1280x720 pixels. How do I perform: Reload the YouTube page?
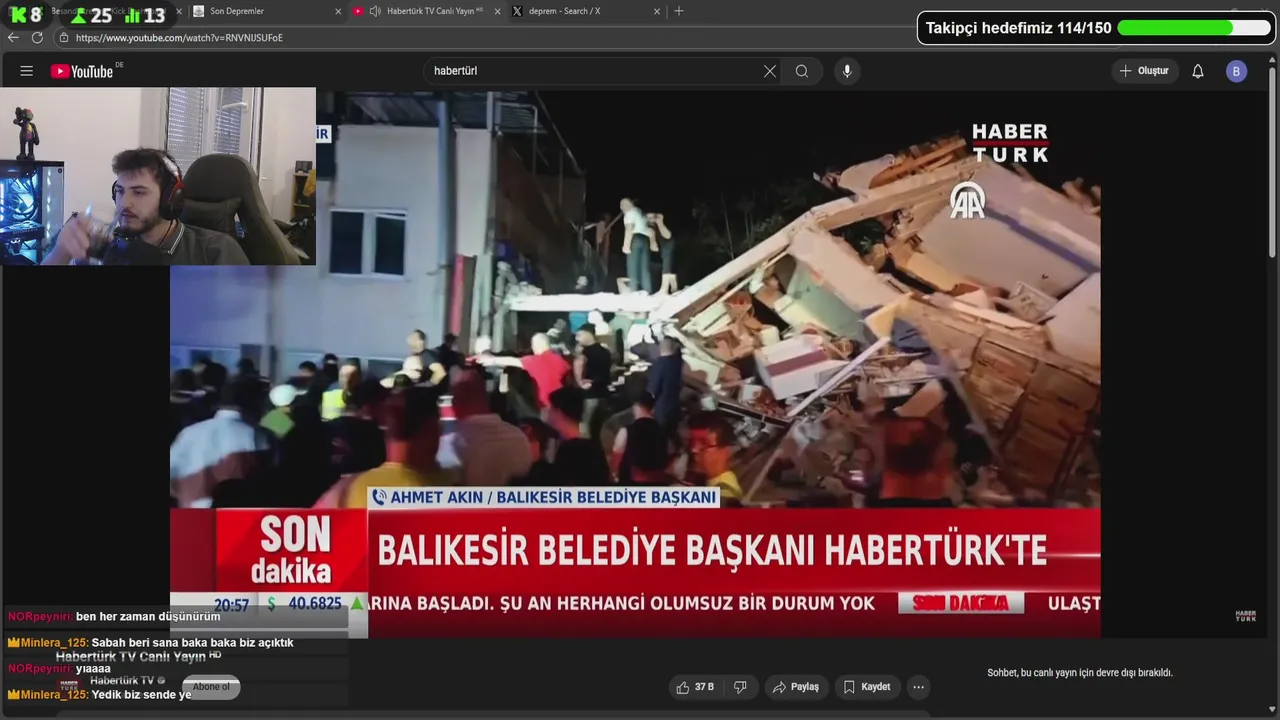coord(37,37)
